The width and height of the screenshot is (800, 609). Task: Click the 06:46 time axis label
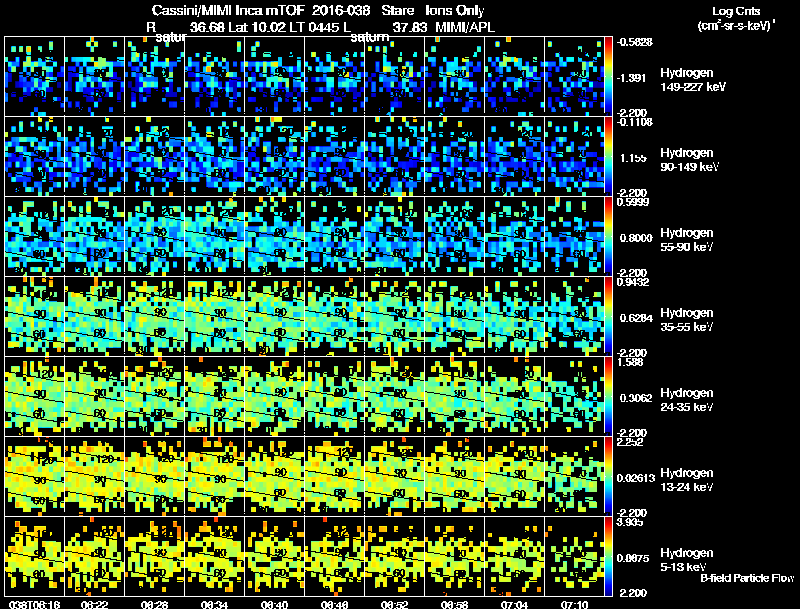[334, 605]
